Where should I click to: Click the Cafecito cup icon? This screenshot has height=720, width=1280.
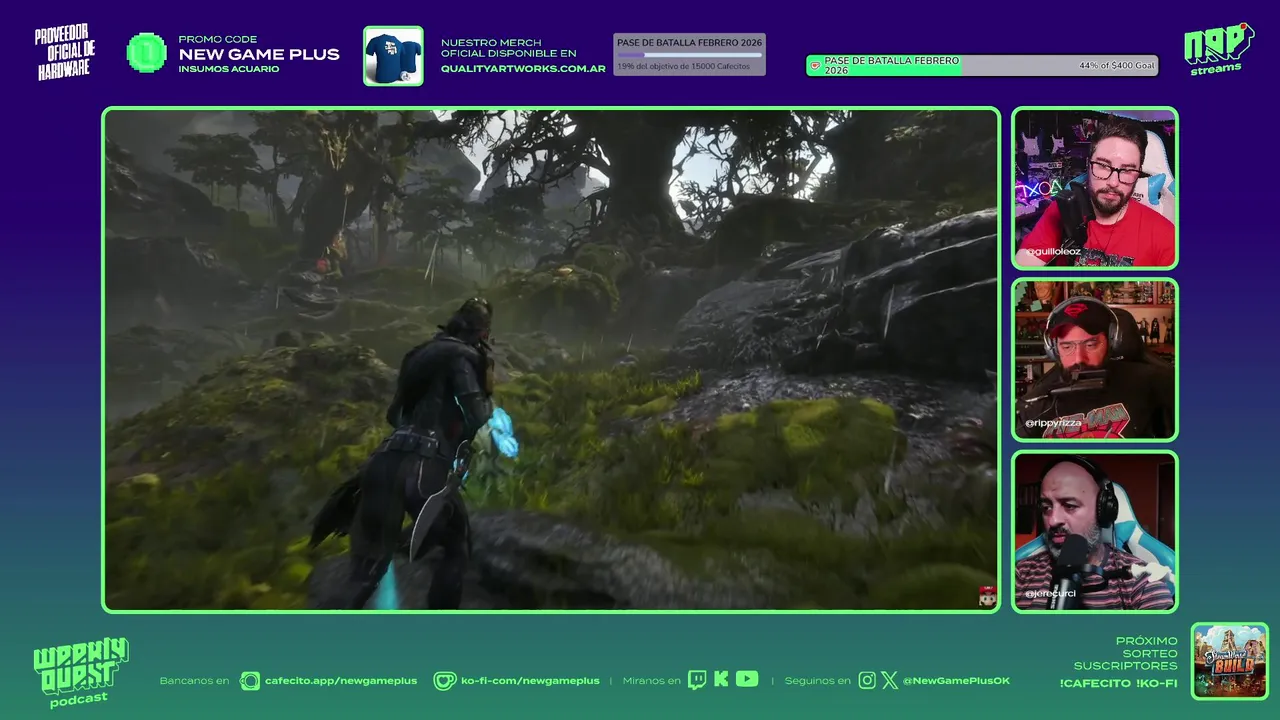[x=250, y=681]
